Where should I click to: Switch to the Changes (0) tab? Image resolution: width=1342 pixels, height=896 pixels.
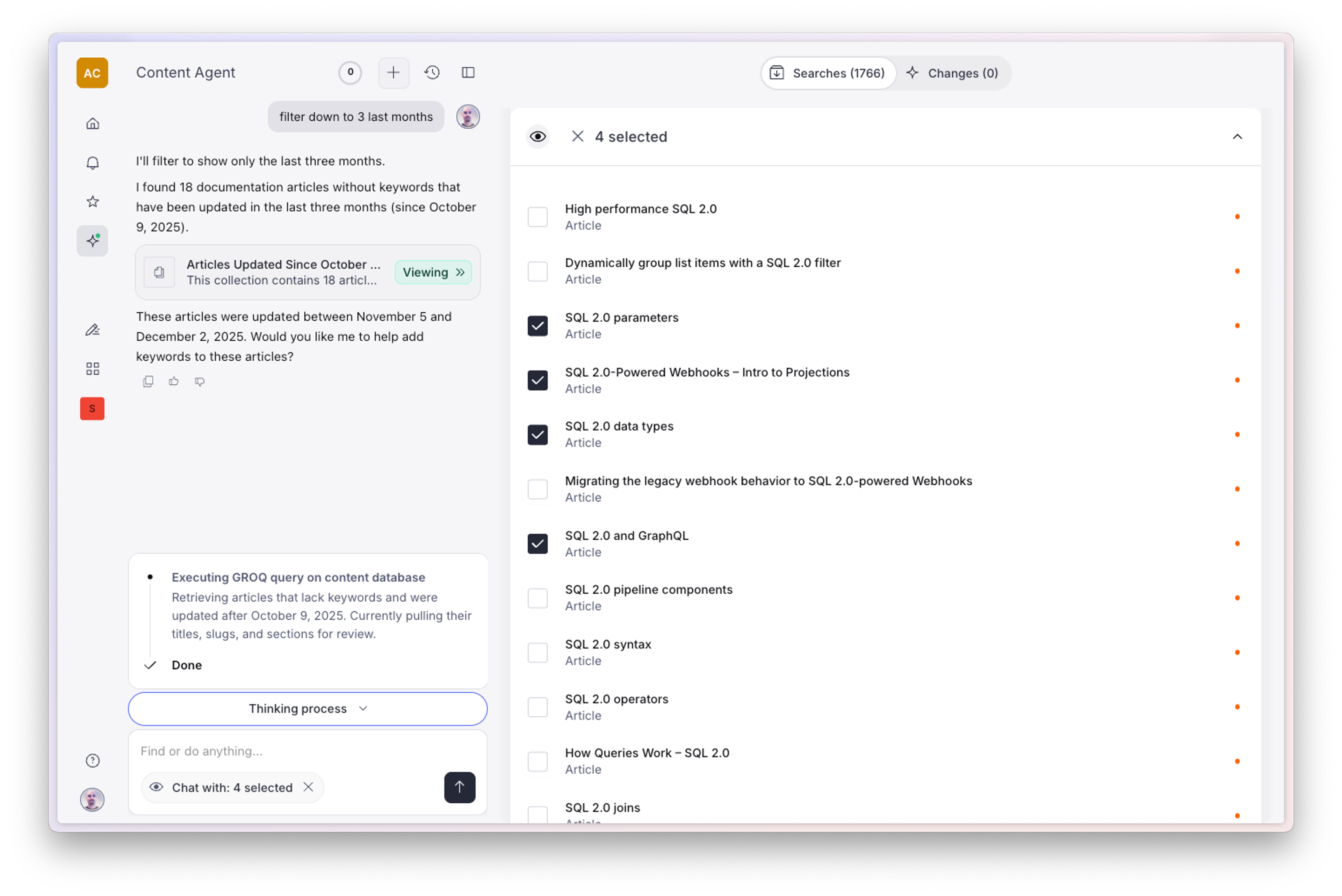pos(952,73)
